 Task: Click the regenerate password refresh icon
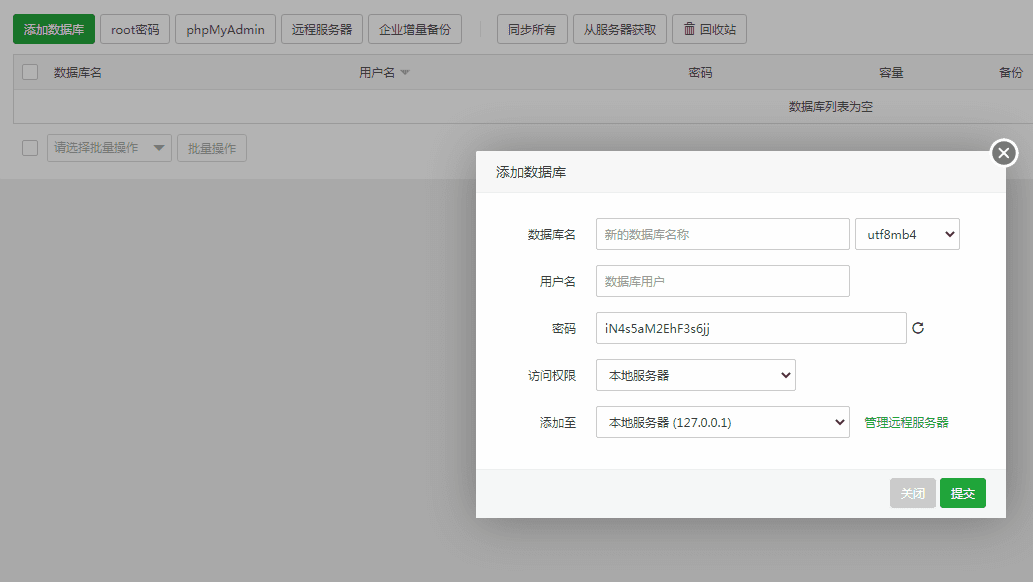(918, 328)
